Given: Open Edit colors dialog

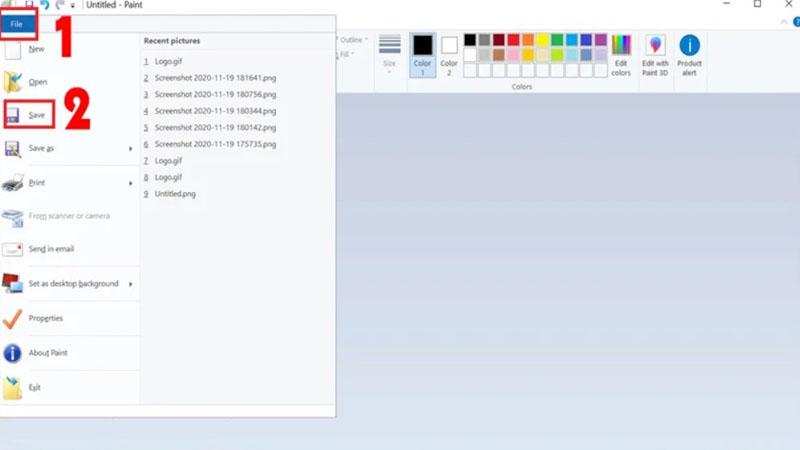Looking at the screenshot, I should pyautogui.click(x=621, y=55).
